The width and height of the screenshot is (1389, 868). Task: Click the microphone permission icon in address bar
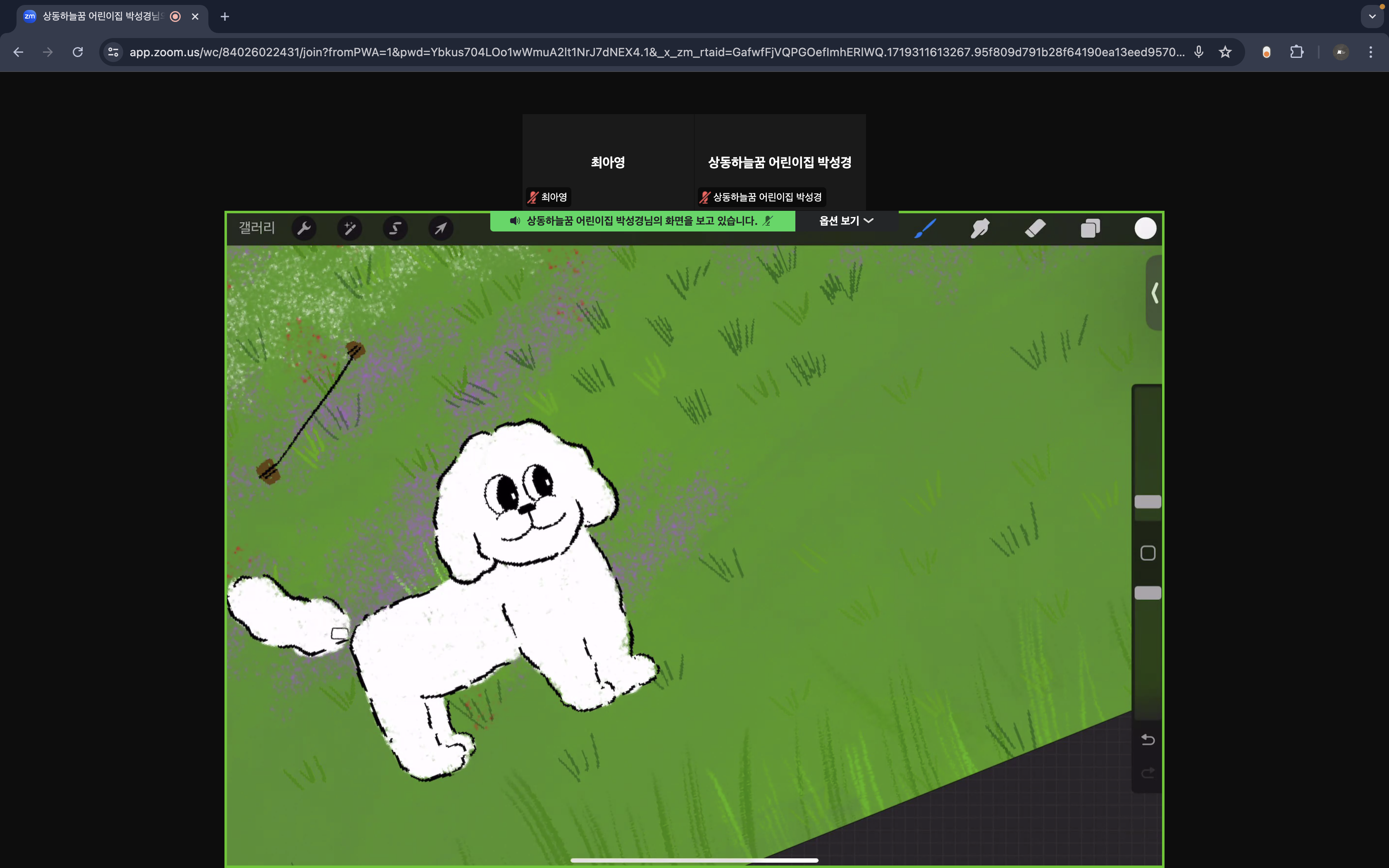1198,52
